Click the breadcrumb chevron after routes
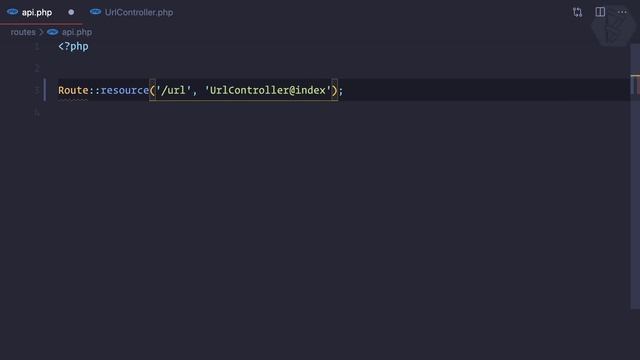The image size is (640, 360). pos(41,32)
